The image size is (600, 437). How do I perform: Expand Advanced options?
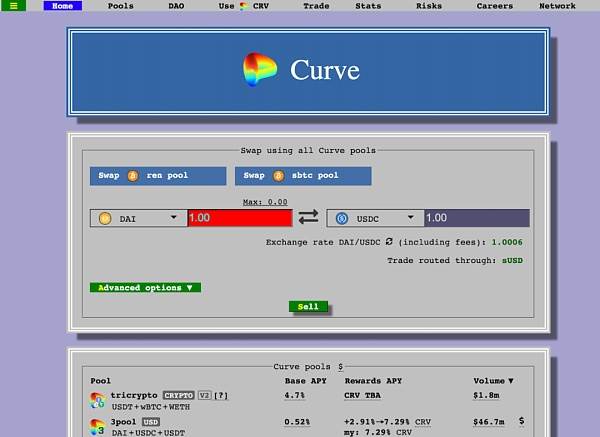tap(145, 287)
